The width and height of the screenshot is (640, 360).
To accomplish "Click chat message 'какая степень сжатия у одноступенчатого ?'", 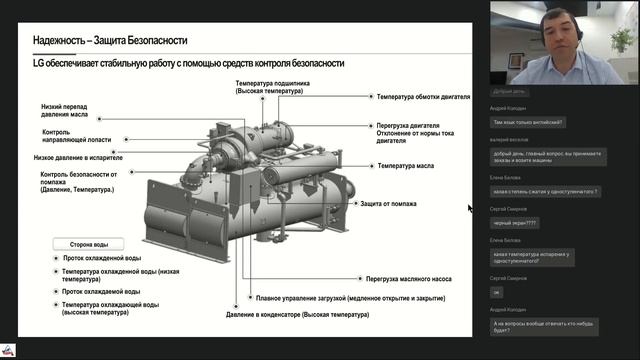I will point(545,191).
